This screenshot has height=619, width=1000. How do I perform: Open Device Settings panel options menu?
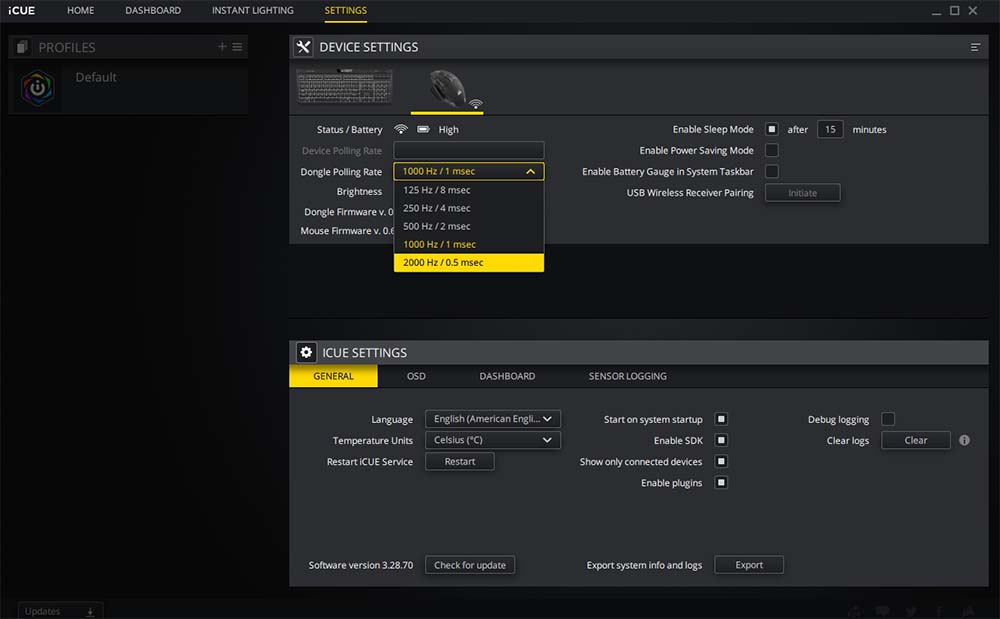975,47
